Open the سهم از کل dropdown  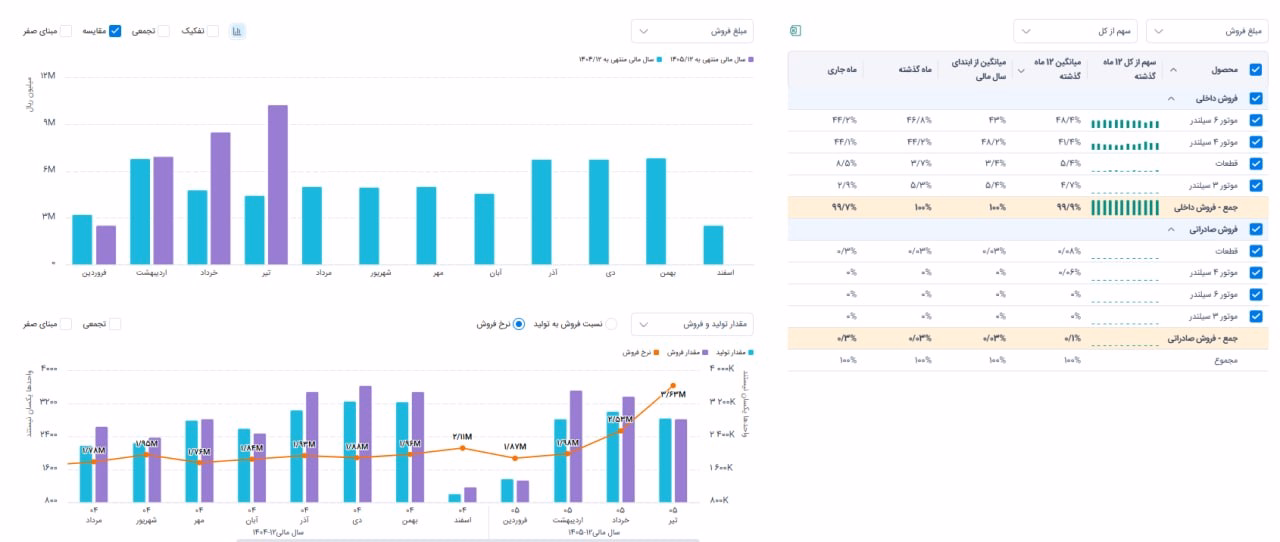(1075, 31)
